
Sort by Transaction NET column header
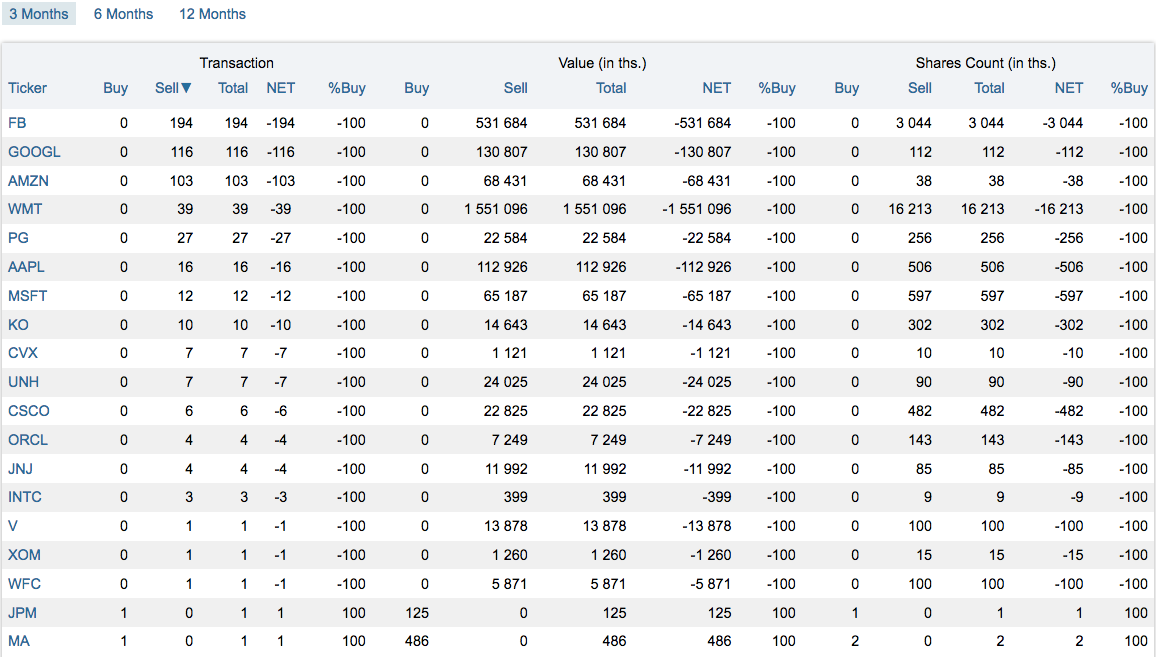[x=281, y=88]
